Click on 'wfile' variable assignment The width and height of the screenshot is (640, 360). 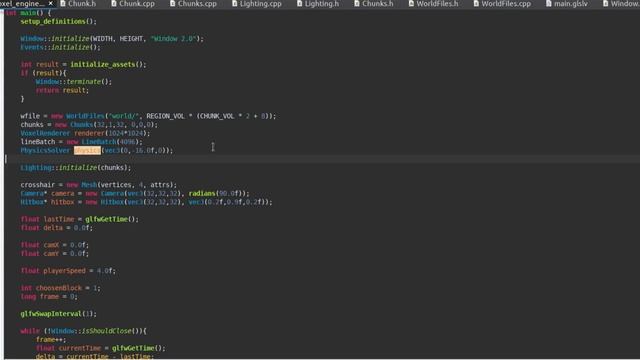click(30, 116)
